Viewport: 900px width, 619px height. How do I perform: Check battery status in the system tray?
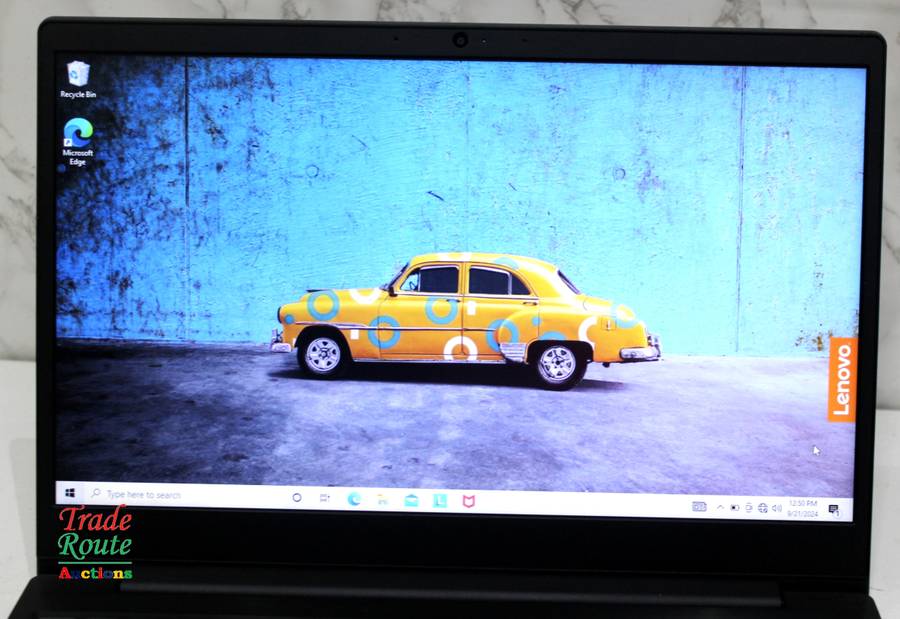[734, 508]
